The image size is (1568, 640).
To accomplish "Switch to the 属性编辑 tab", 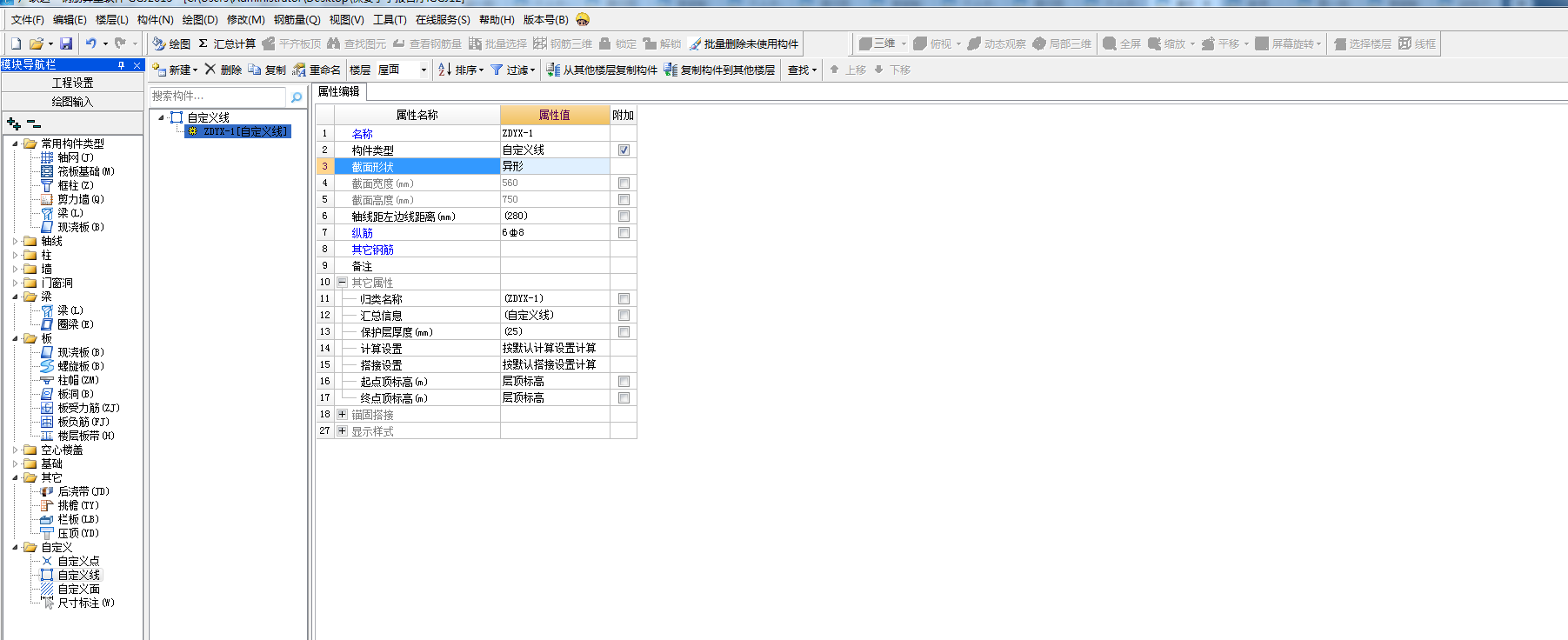I will [339, 91].
